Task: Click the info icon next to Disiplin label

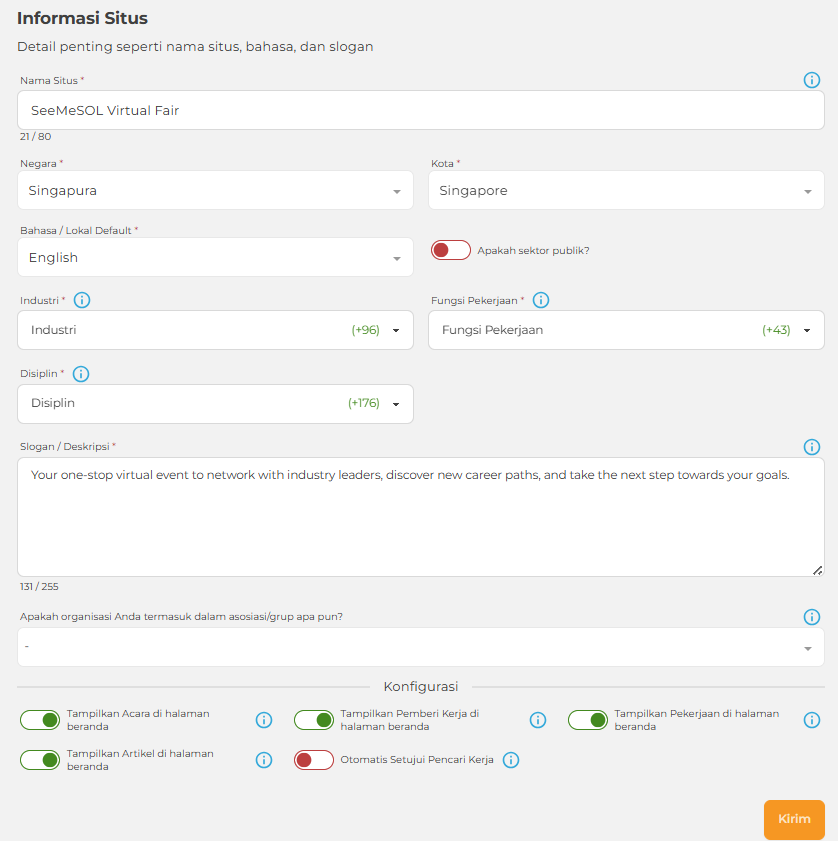Action: click(x=81, y=374)
